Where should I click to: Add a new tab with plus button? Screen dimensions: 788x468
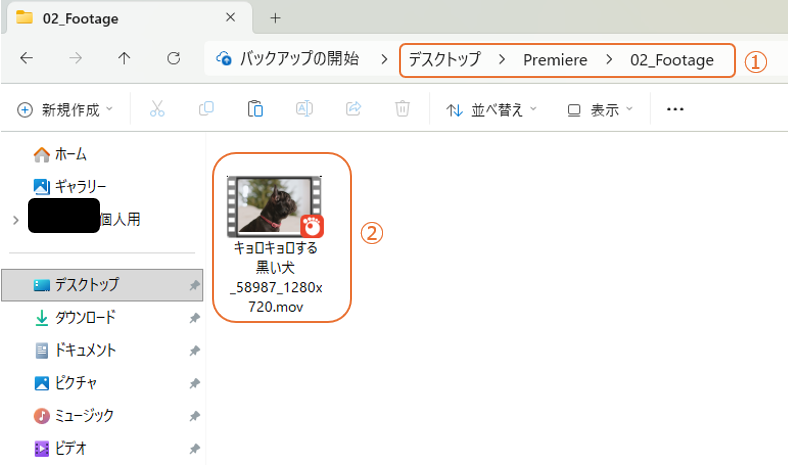click(x=275, y=18)
